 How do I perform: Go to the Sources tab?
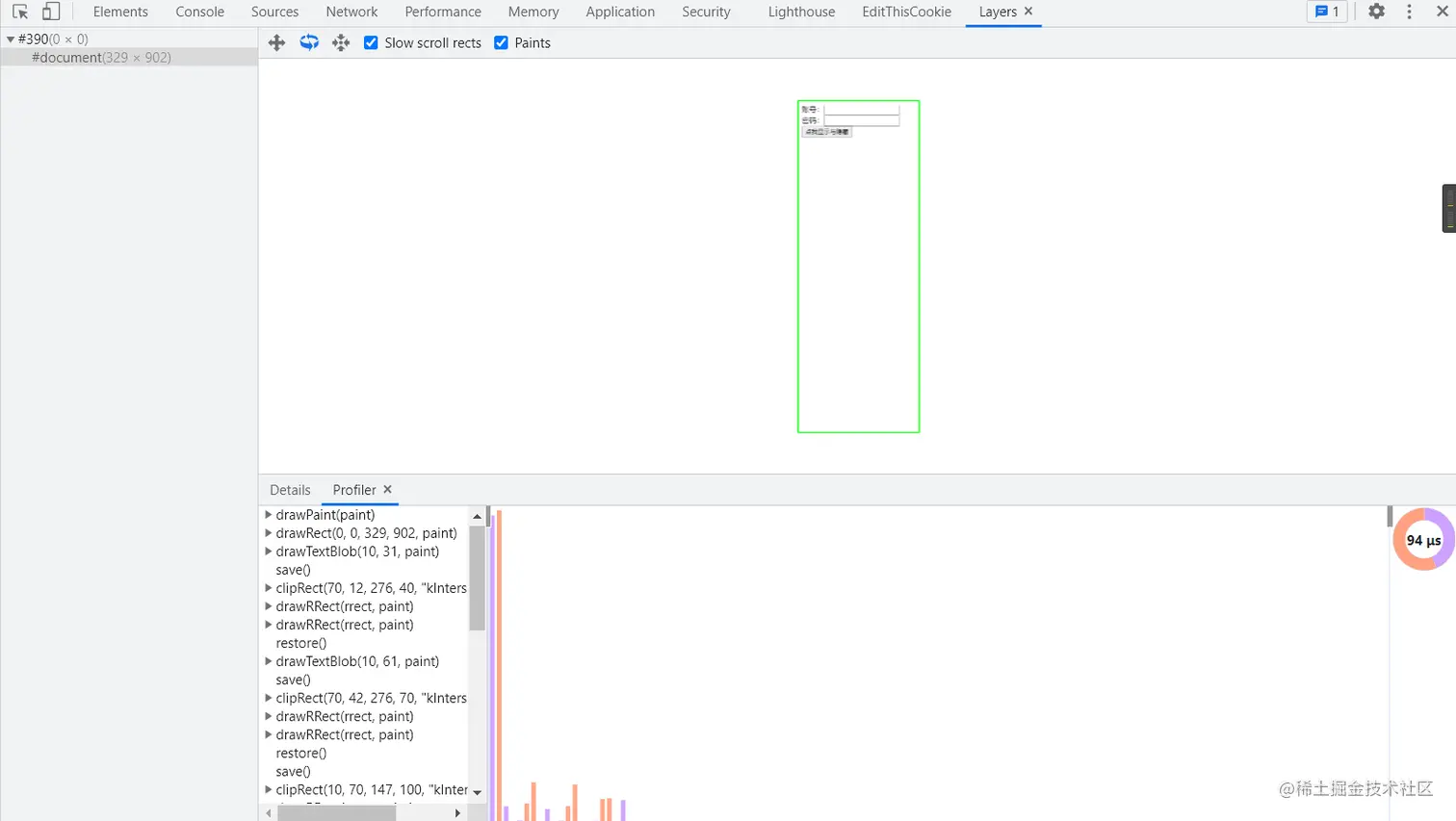[x=274, y=12]
